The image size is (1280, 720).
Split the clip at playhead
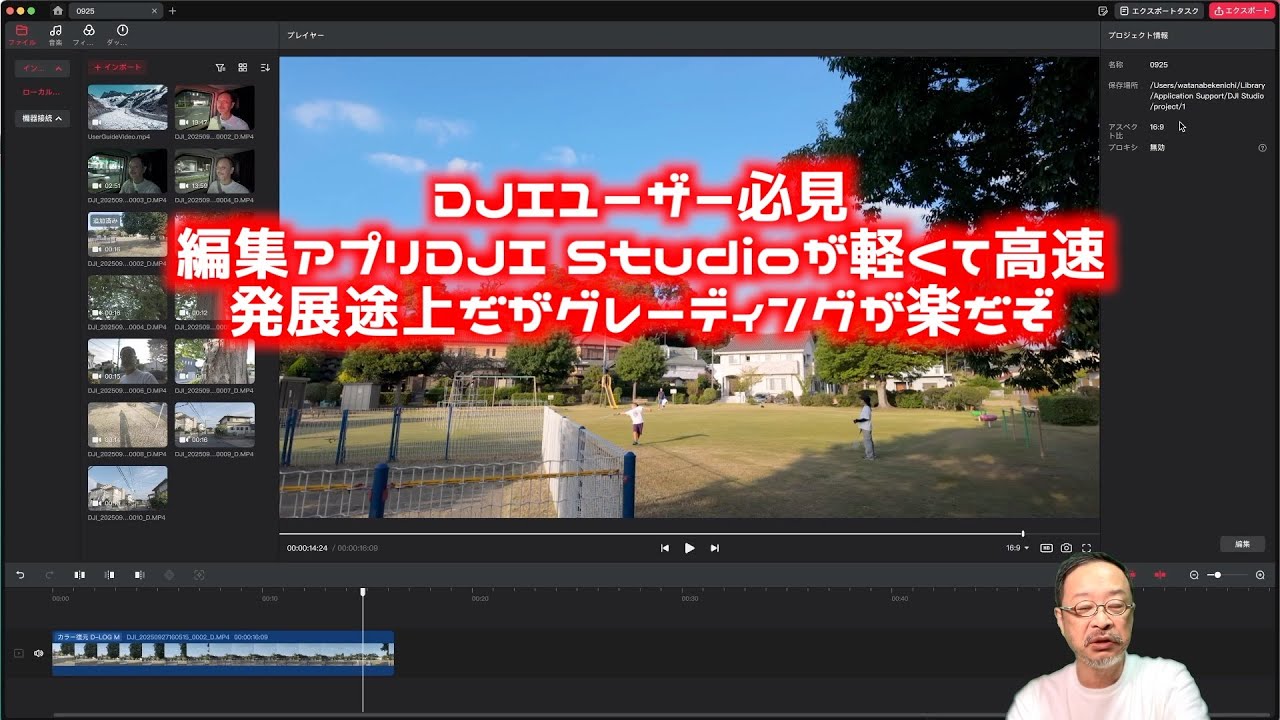tap(80, 575)
